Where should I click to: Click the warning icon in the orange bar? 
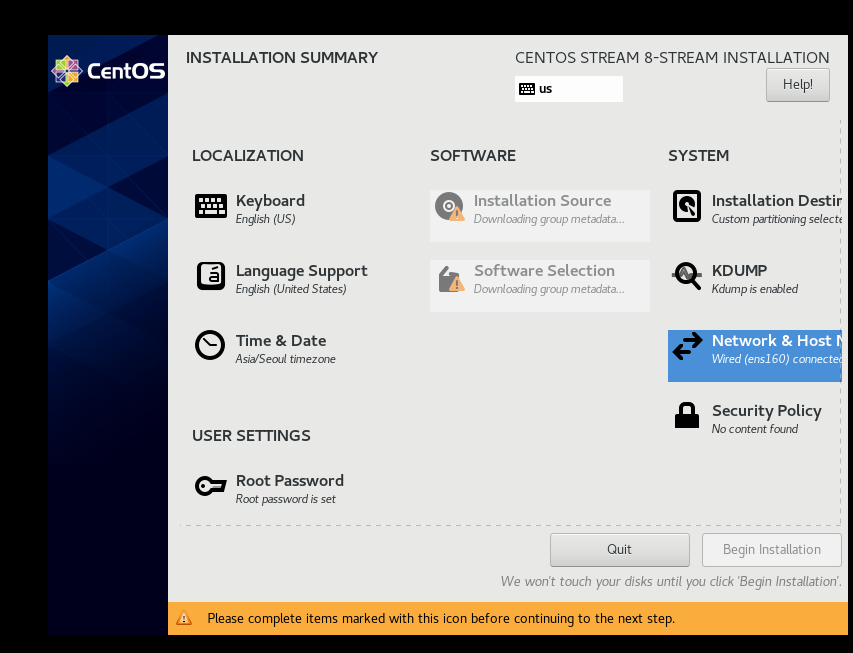[184, 618]
